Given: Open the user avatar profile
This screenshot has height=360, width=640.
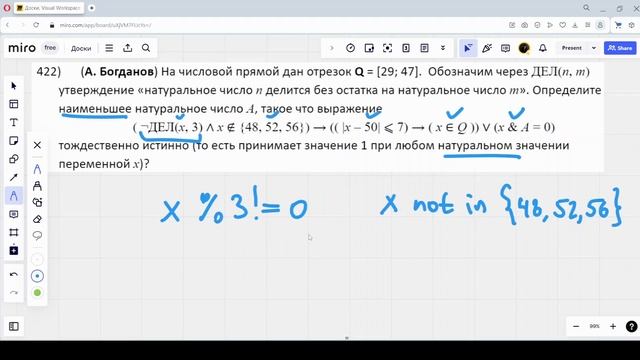Looking at the screenshot, I should click(524, 48).
